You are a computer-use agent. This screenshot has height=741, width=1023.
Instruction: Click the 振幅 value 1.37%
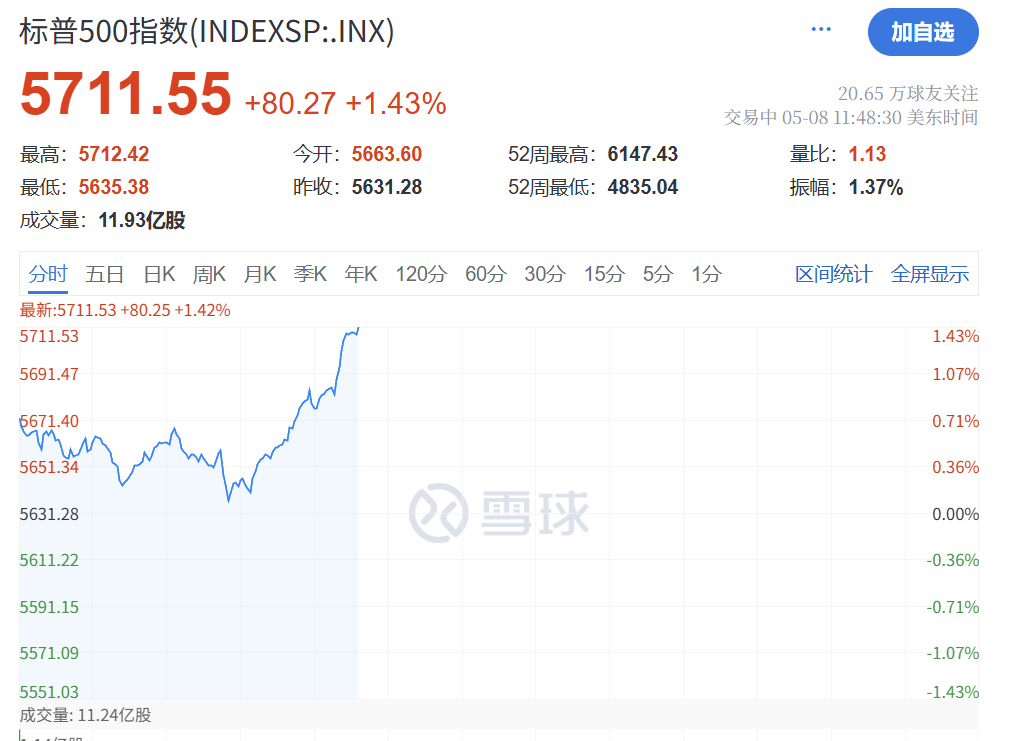pos(876,187)
